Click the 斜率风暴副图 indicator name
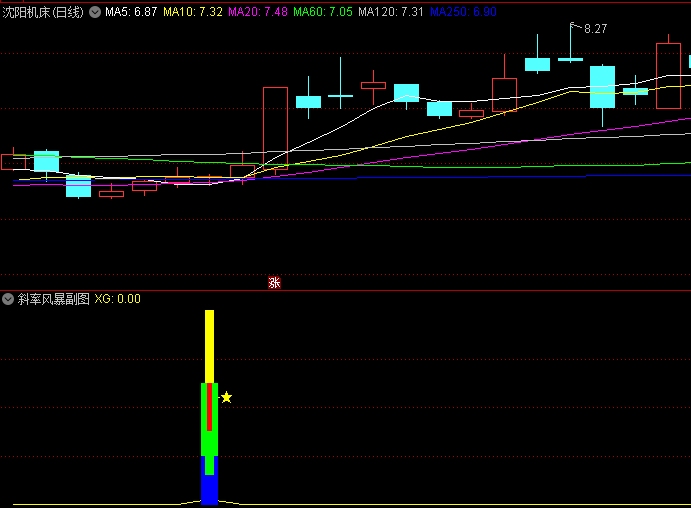Screen dimensions: 691x508 pos(53,299)
